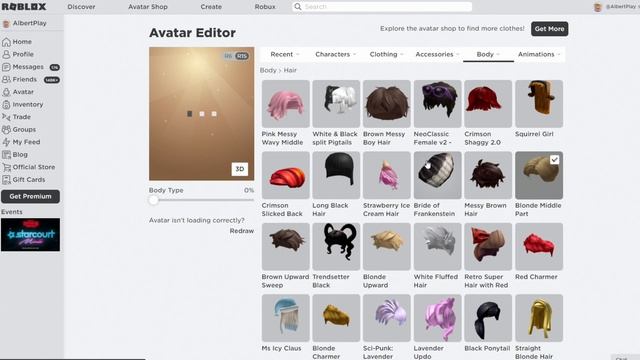Click the search magnifier icon
Image resolution: width=640 pixels, height=360 pixels.
(298, 7)
